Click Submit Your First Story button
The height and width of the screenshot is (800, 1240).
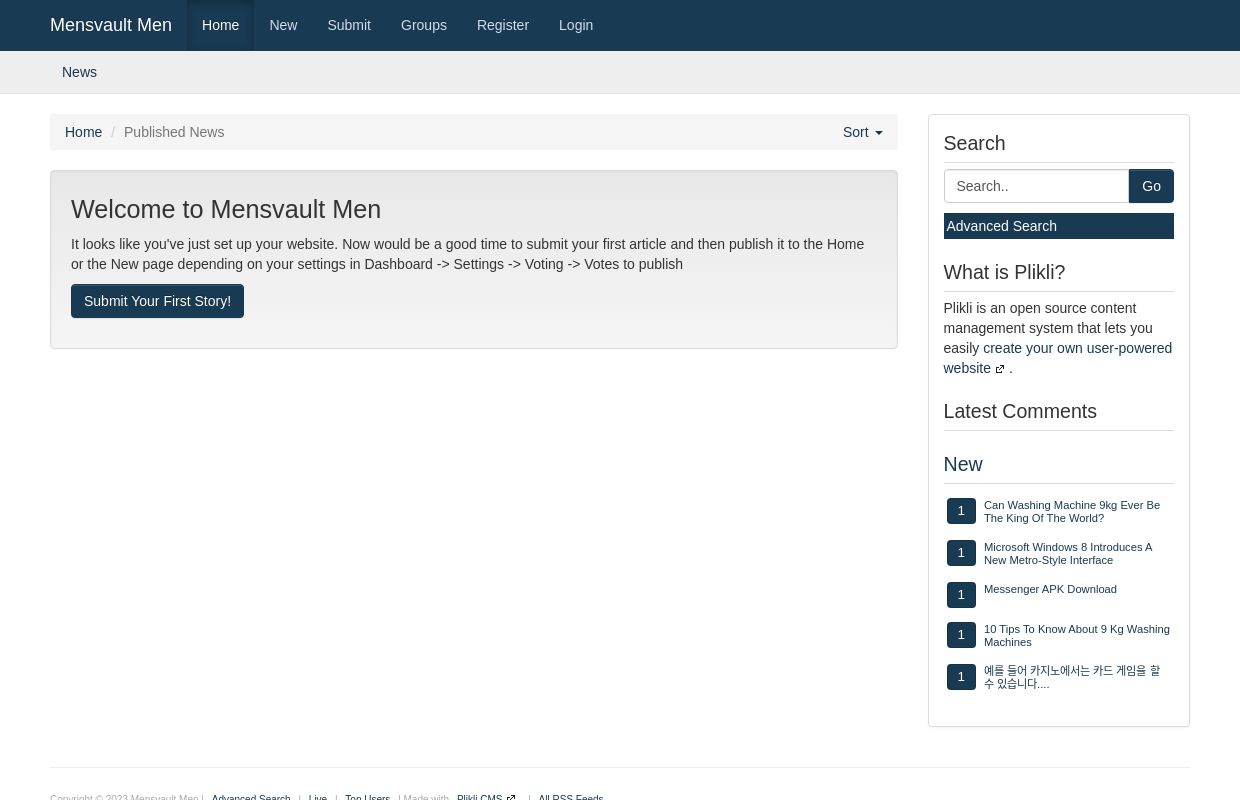tap(157, 301)
